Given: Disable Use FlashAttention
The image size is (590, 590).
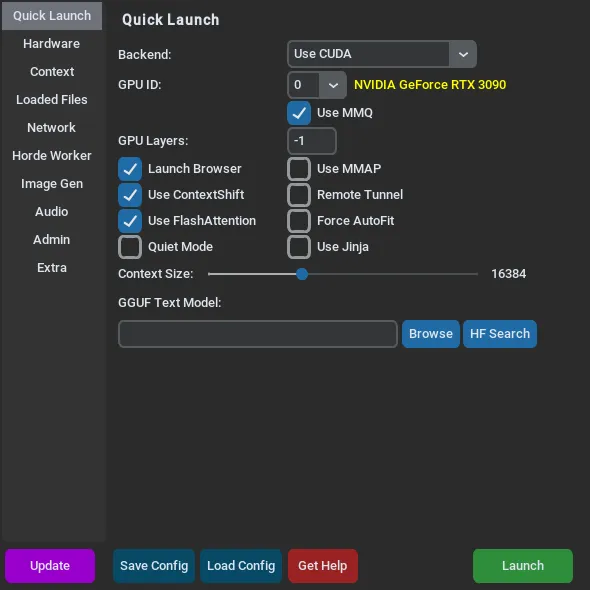Looking at the screenshot, I should coord(130,221).
